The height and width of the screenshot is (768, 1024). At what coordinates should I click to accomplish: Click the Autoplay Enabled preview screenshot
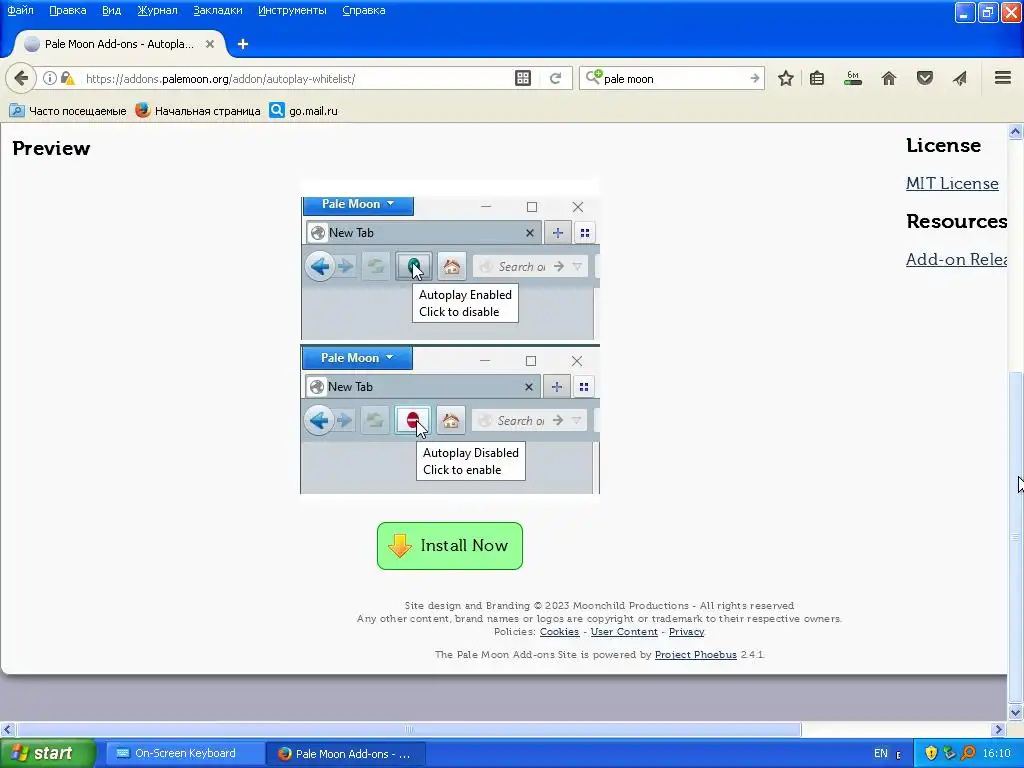click(x=450, y=268)
